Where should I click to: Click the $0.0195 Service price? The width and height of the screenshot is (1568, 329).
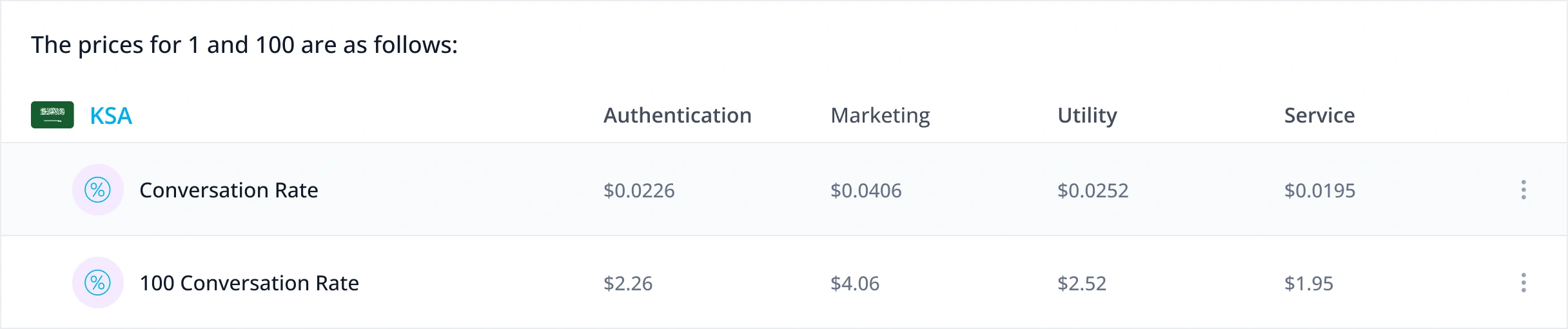[1320, 190]
